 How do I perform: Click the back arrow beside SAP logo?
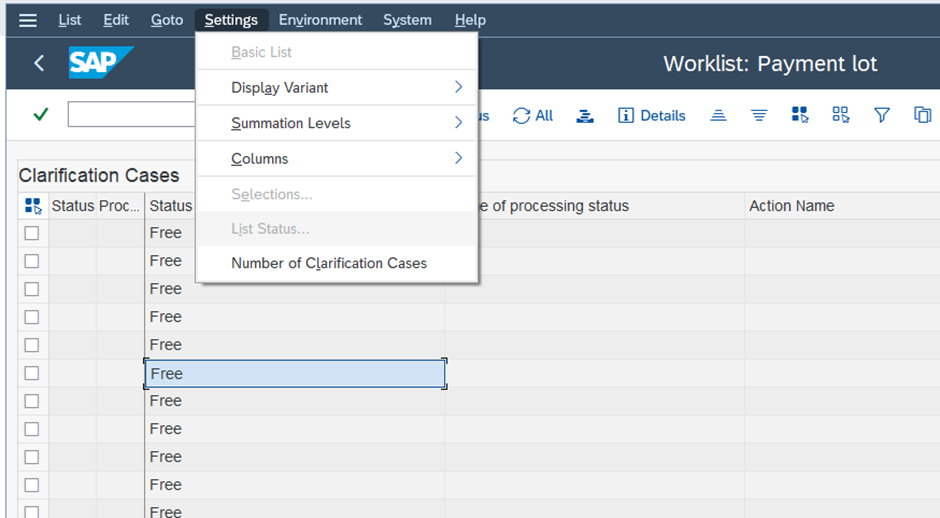pyautogui.click(x=40, y=63)
